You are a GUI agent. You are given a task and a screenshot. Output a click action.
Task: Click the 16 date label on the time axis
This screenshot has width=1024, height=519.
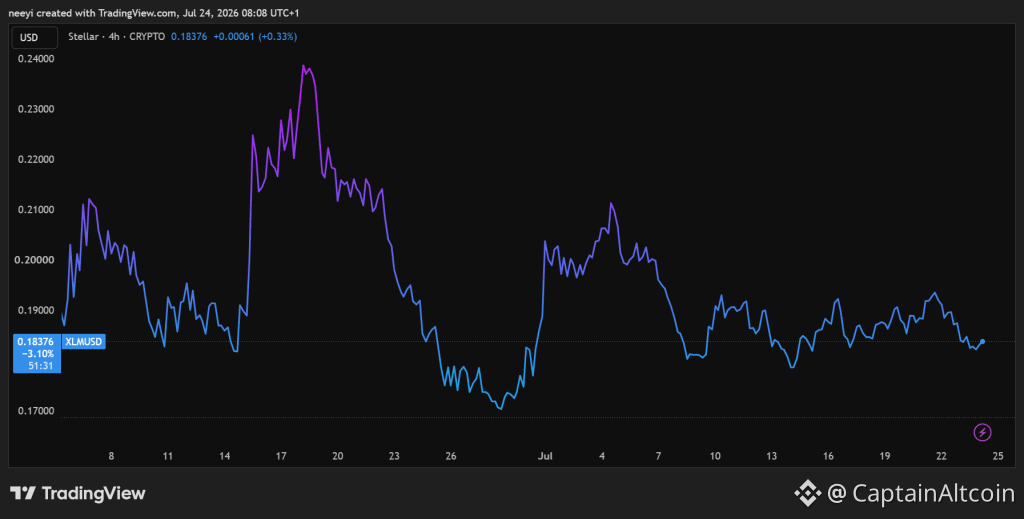[x=828, y=456]
